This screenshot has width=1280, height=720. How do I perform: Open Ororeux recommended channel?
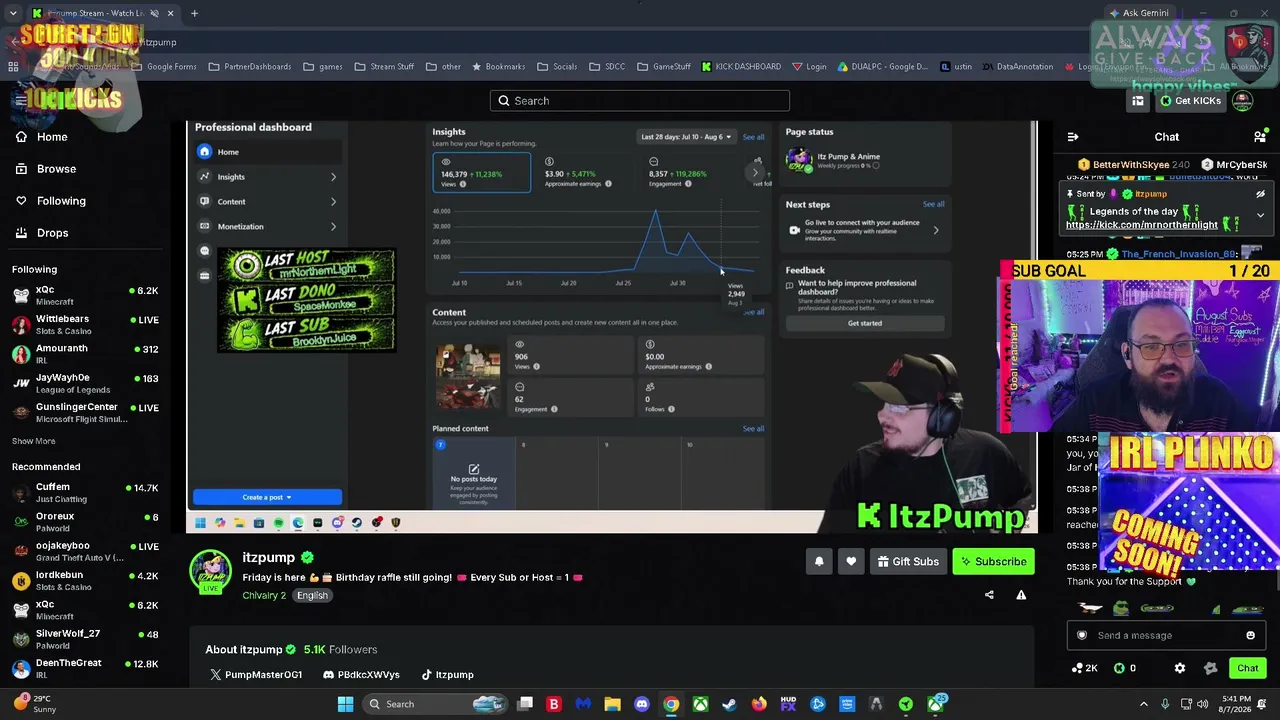pos(84,522)
